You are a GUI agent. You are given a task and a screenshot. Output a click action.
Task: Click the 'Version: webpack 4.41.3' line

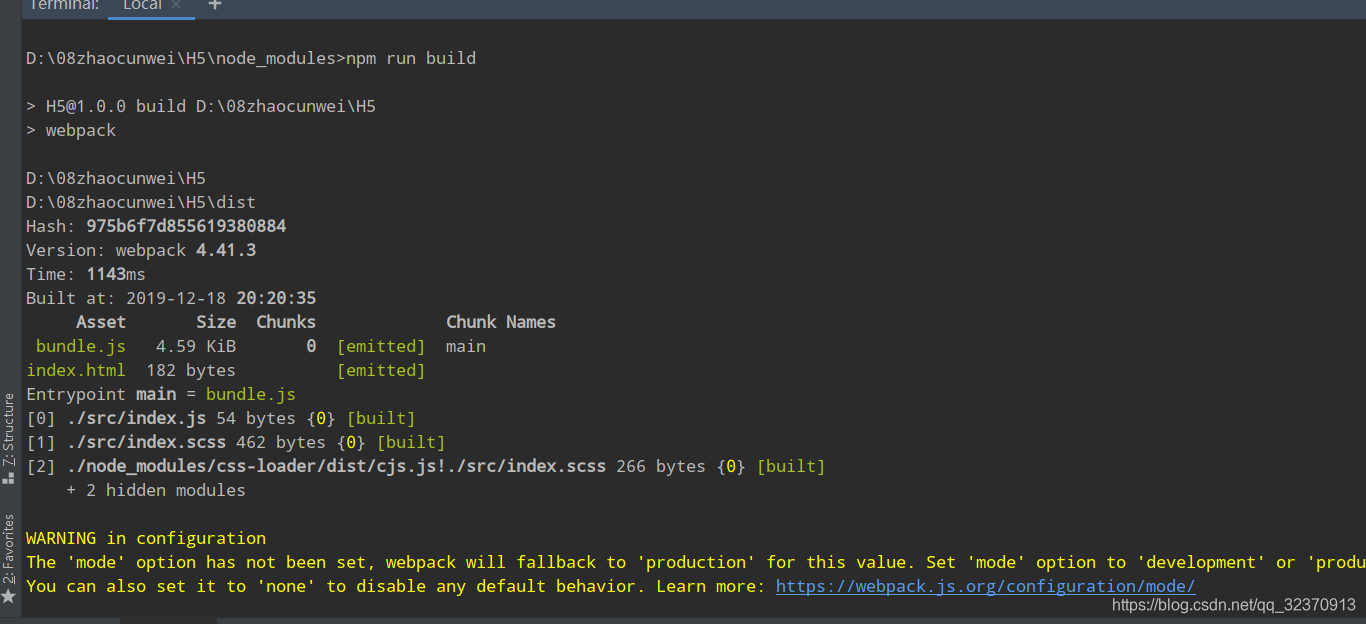[141, 251]
